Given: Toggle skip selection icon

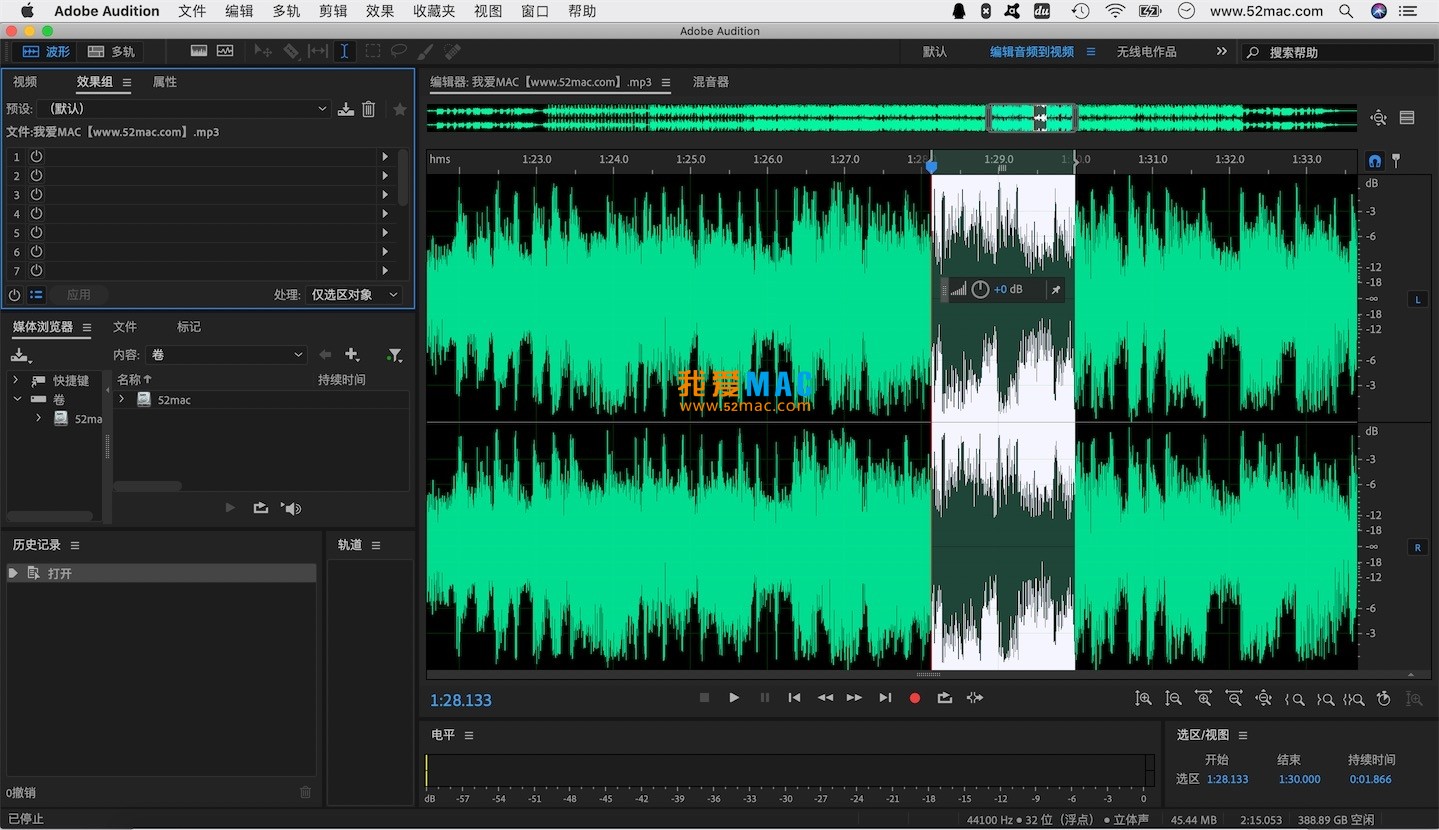Looking at the screenshot, I should coord(975,698).
